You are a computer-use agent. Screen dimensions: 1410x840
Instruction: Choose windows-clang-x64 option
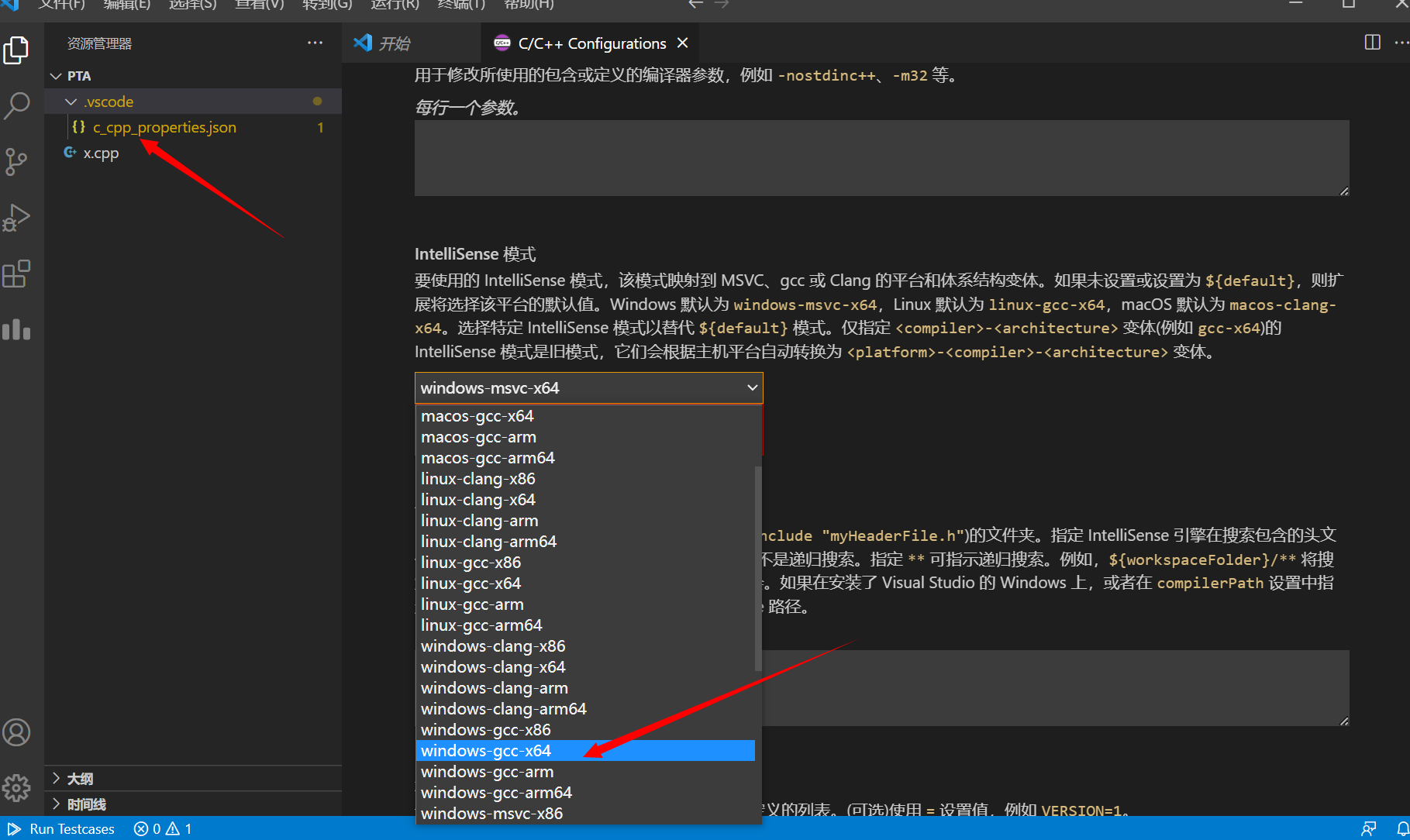click(585, 667)
